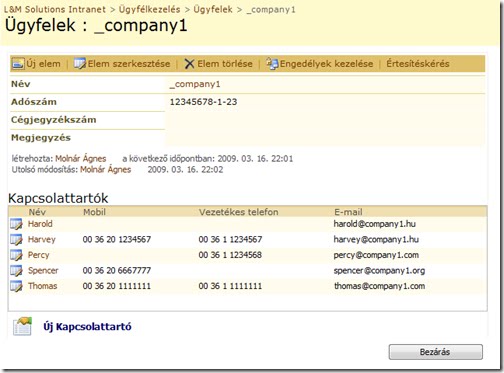
Task: Click the Engedélyek kezelése icon
Action: (x=272, y=63)
